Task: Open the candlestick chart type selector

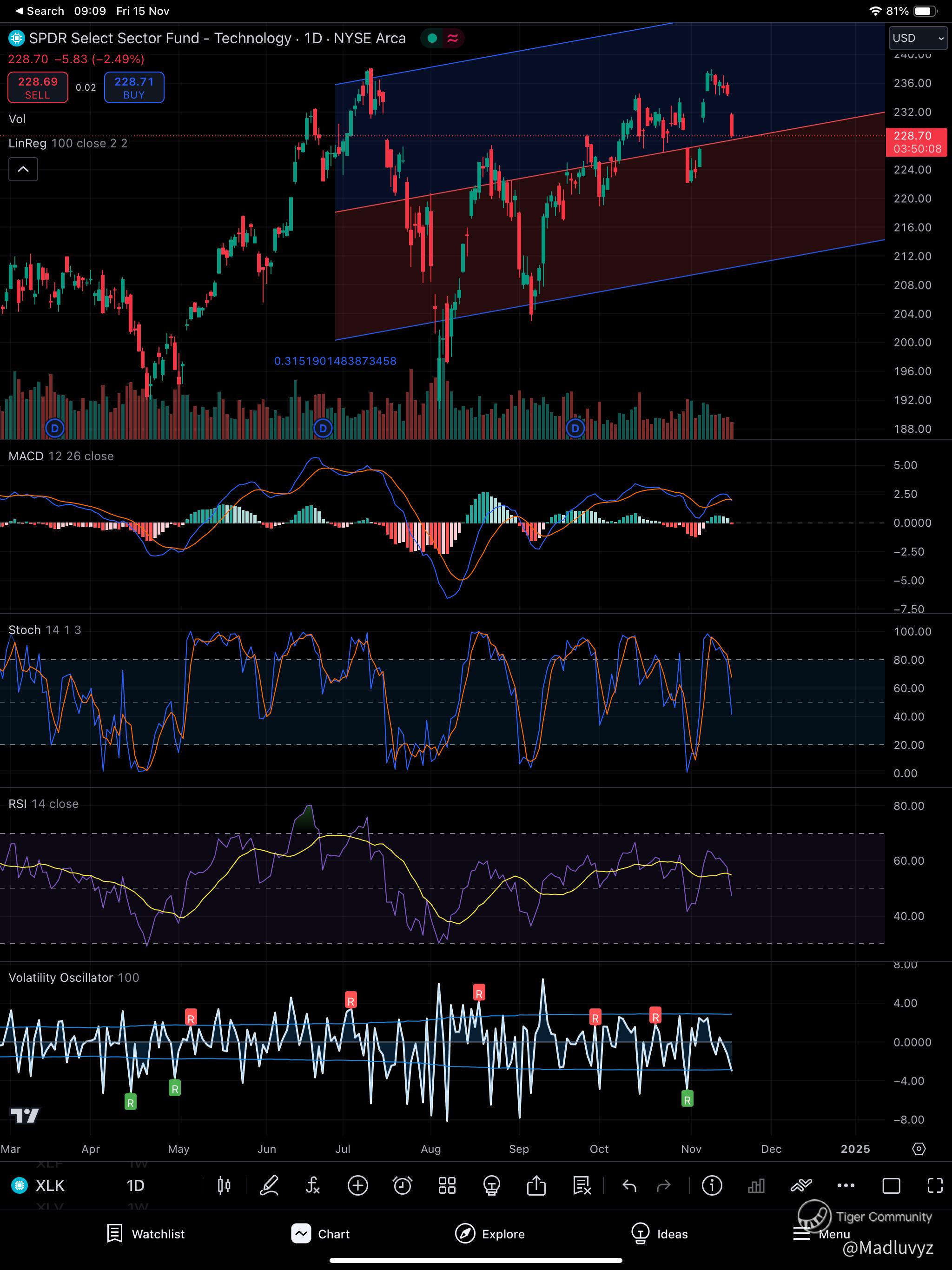Action: click(224, 1185)
